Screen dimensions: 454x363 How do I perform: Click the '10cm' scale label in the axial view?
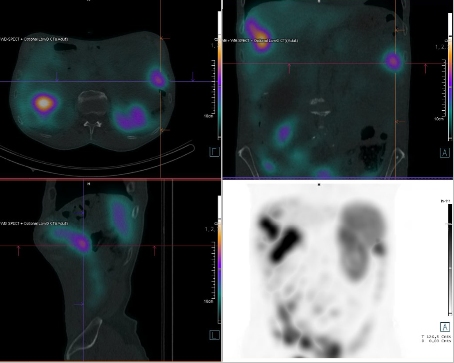[x=208, y=116]
